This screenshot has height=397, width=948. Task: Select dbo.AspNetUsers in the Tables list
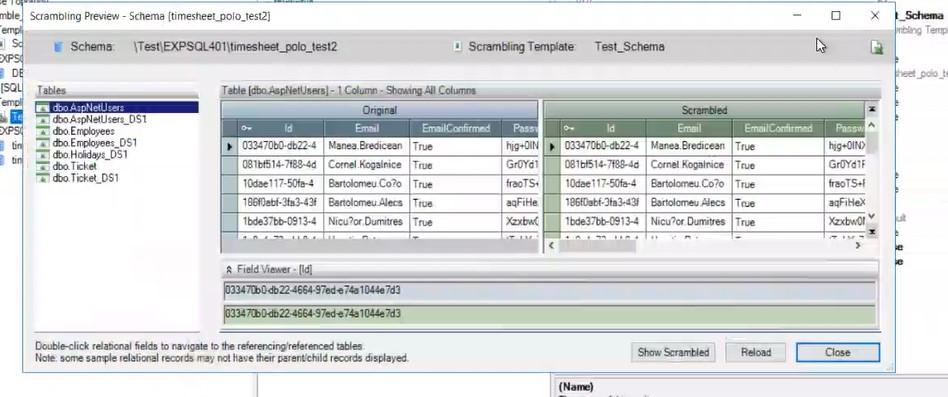[88, 108]
